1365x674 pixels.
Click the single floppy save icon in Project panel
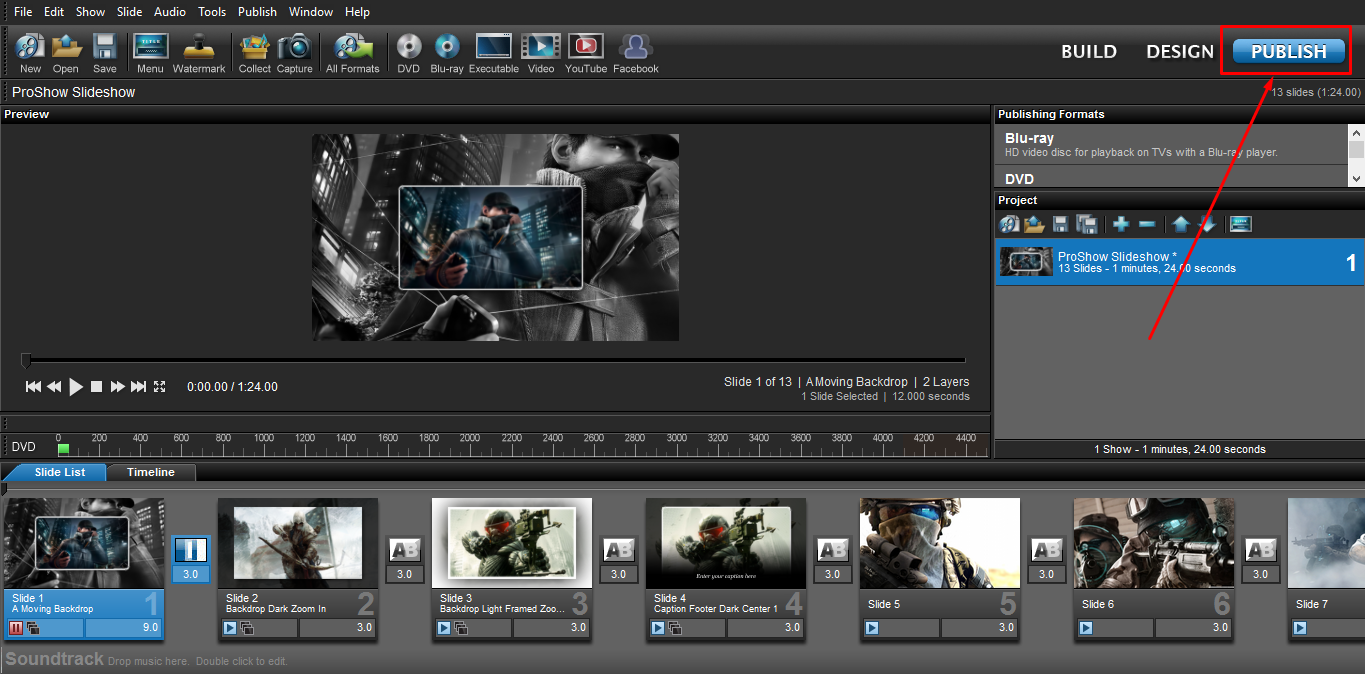tap(1061, 224)
